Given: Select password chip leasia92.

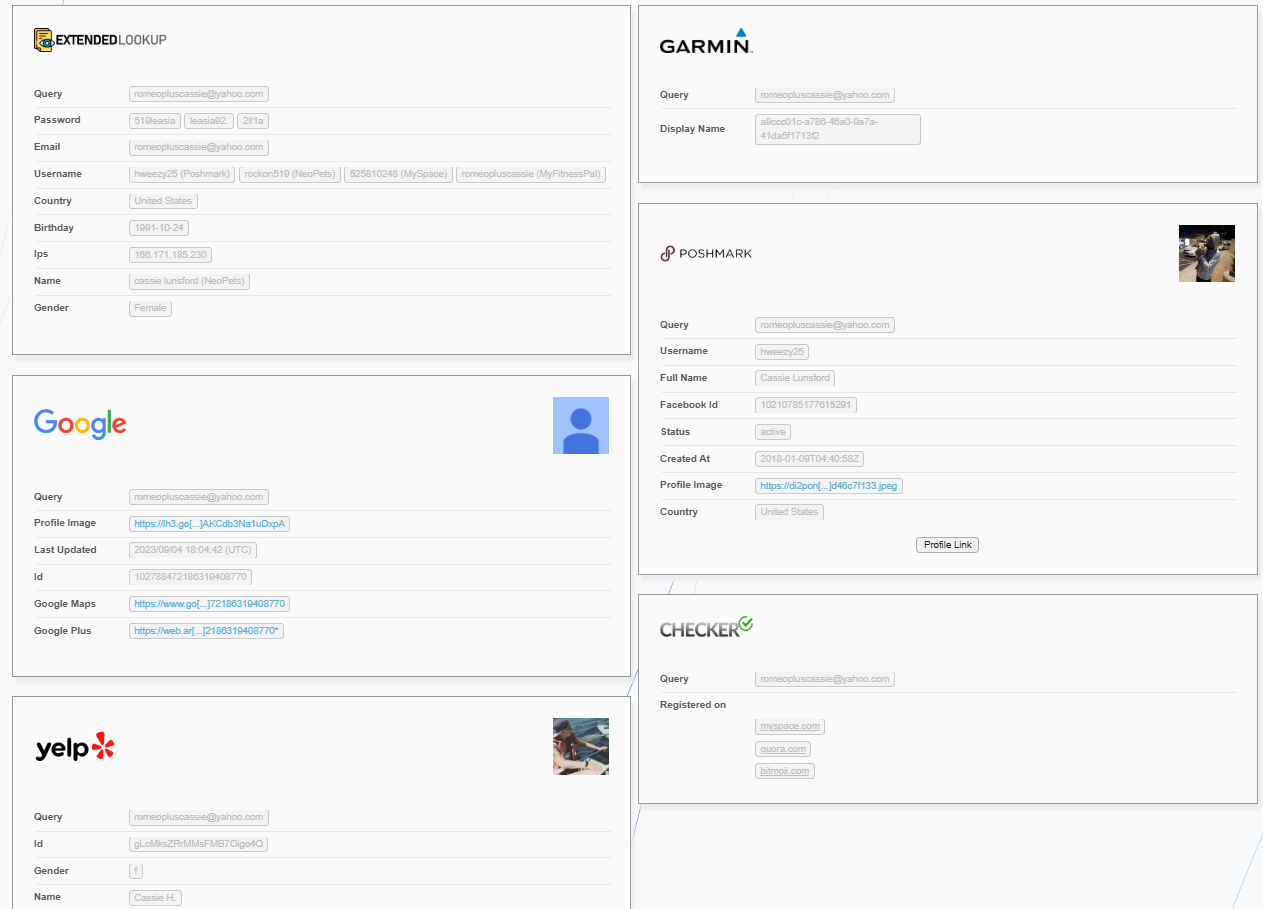Looking at the screenshot, I should (x=209, y=121).
